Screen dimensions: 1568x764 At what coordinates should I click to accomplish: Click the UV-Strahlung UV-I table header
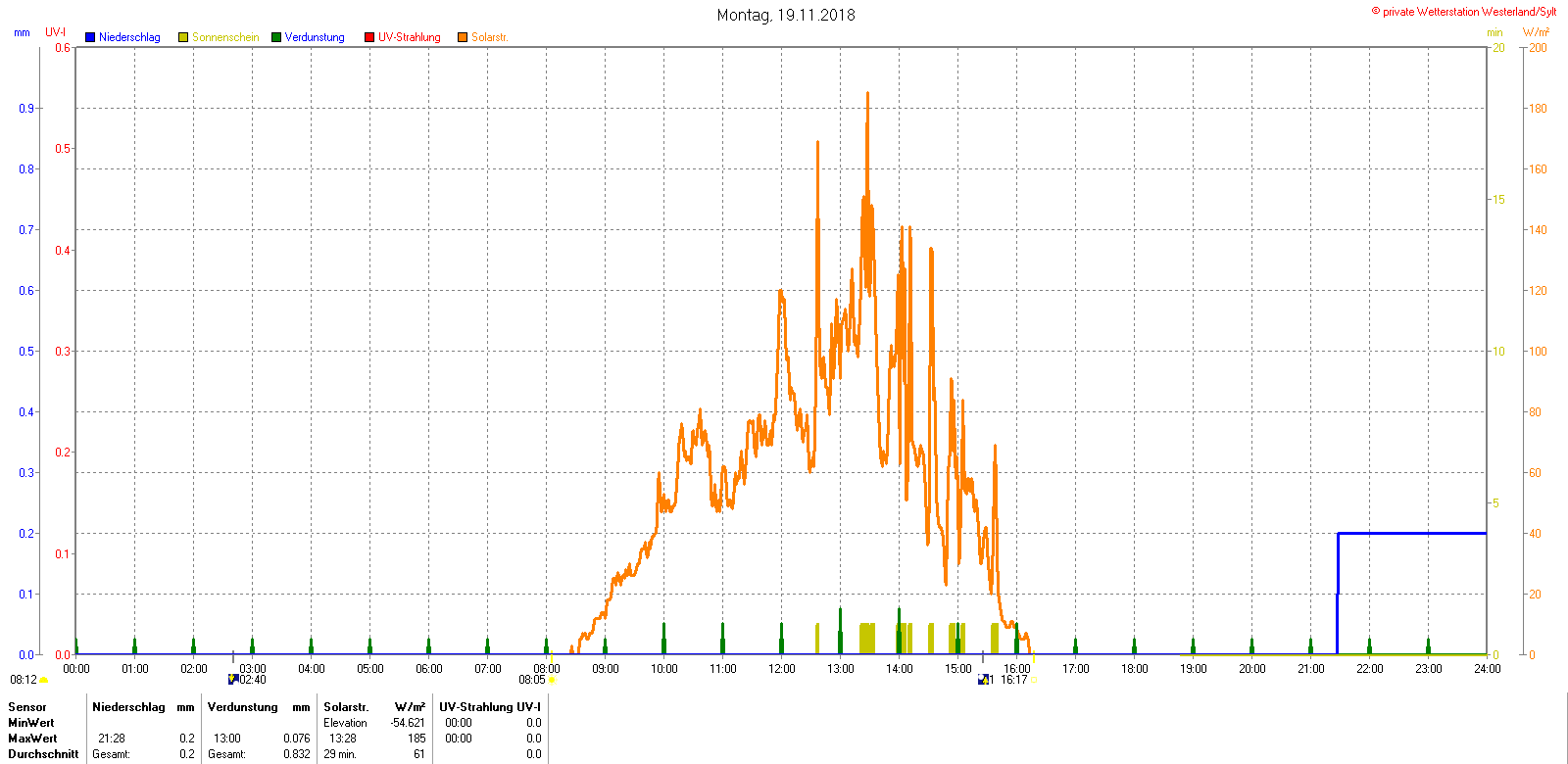[490, 707]
